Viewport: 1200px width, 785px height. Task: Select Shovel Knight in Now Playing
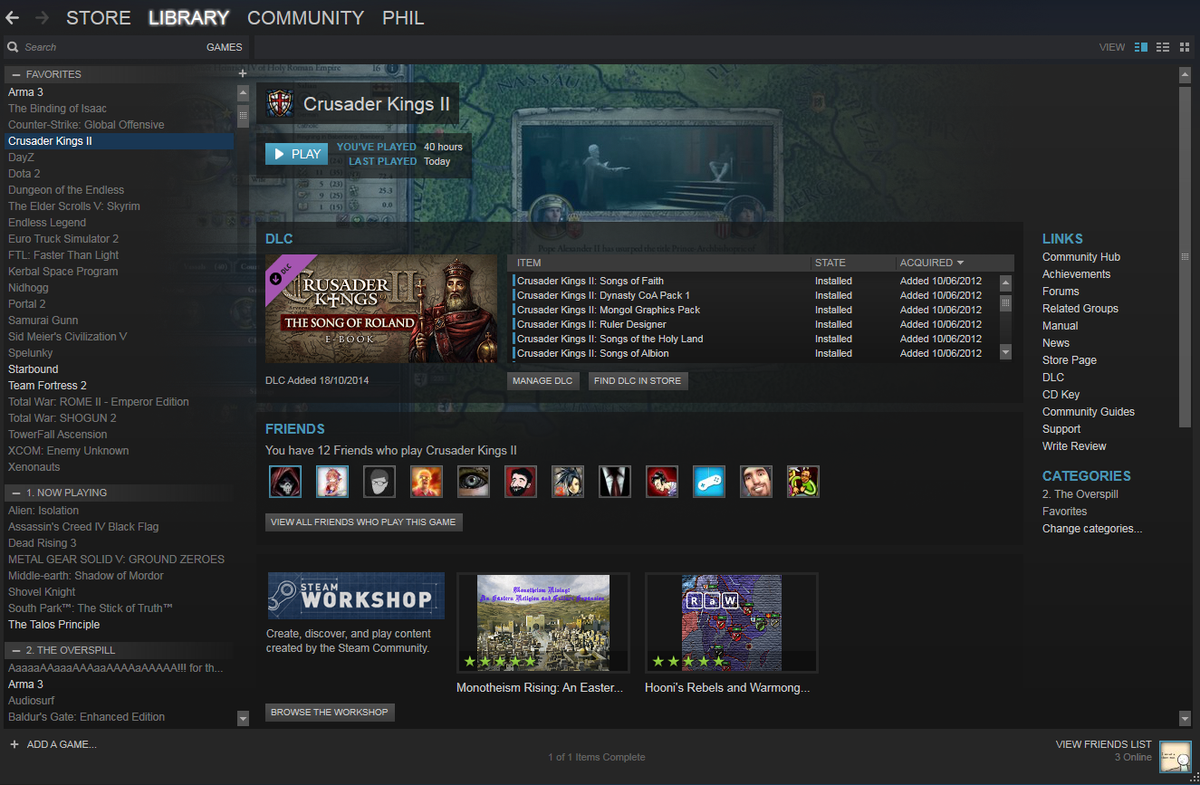(42, 592)
